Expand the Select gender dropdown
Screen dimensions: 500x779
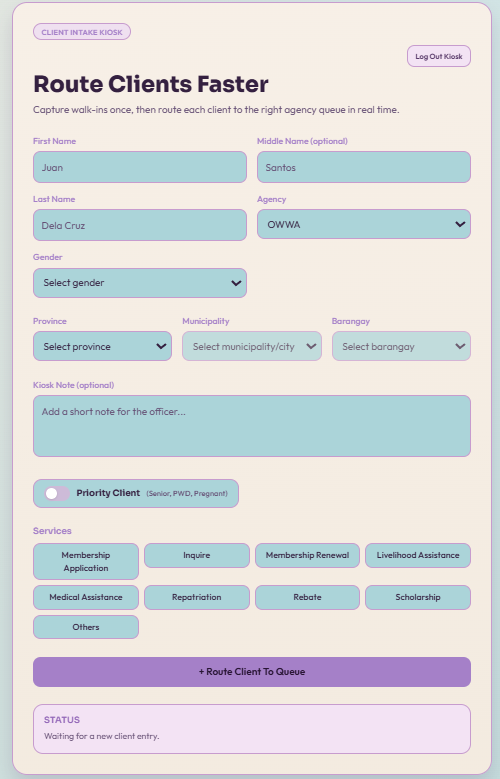(140, 283)
